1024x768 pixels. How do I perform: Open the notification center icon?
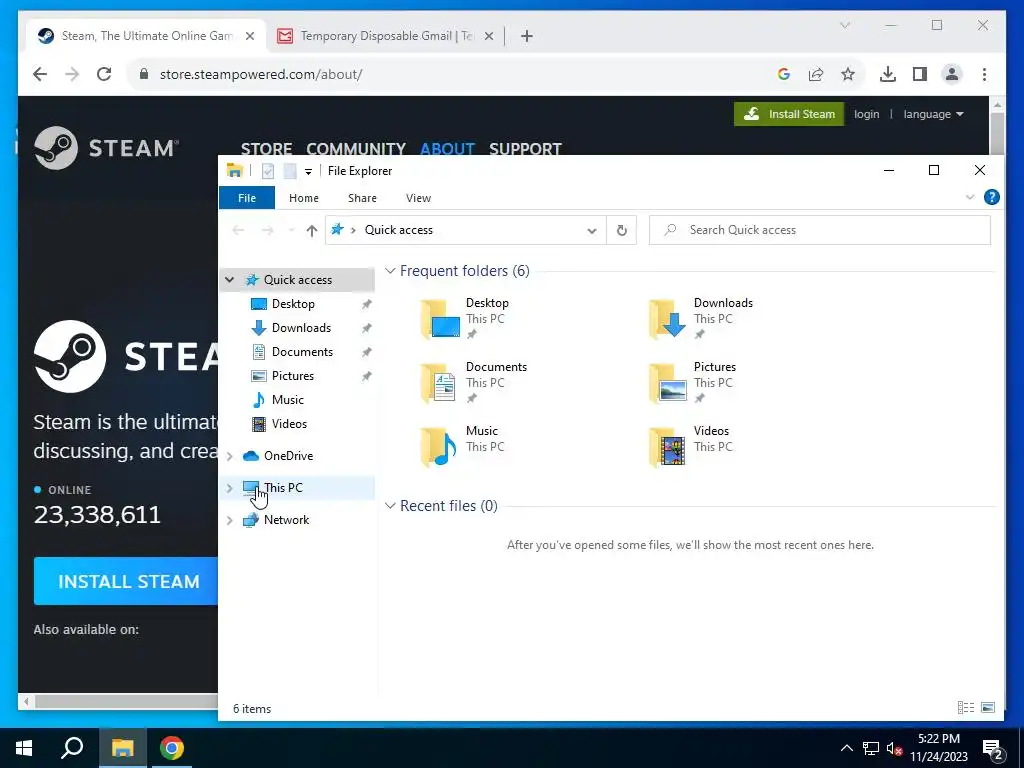click(x=993, y=748)
